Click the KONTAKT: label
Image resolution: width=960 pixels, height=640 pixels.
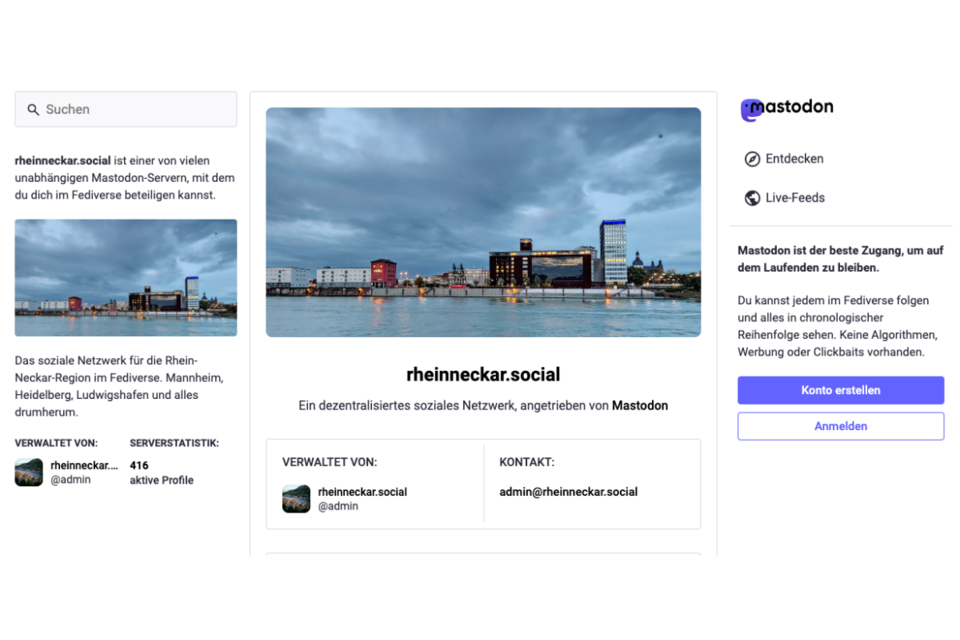527,462
